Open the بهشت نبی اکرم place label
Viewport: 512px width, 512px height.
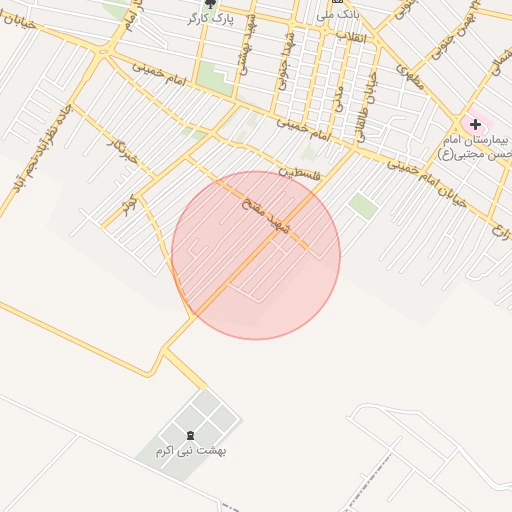(x=191, y=451)
